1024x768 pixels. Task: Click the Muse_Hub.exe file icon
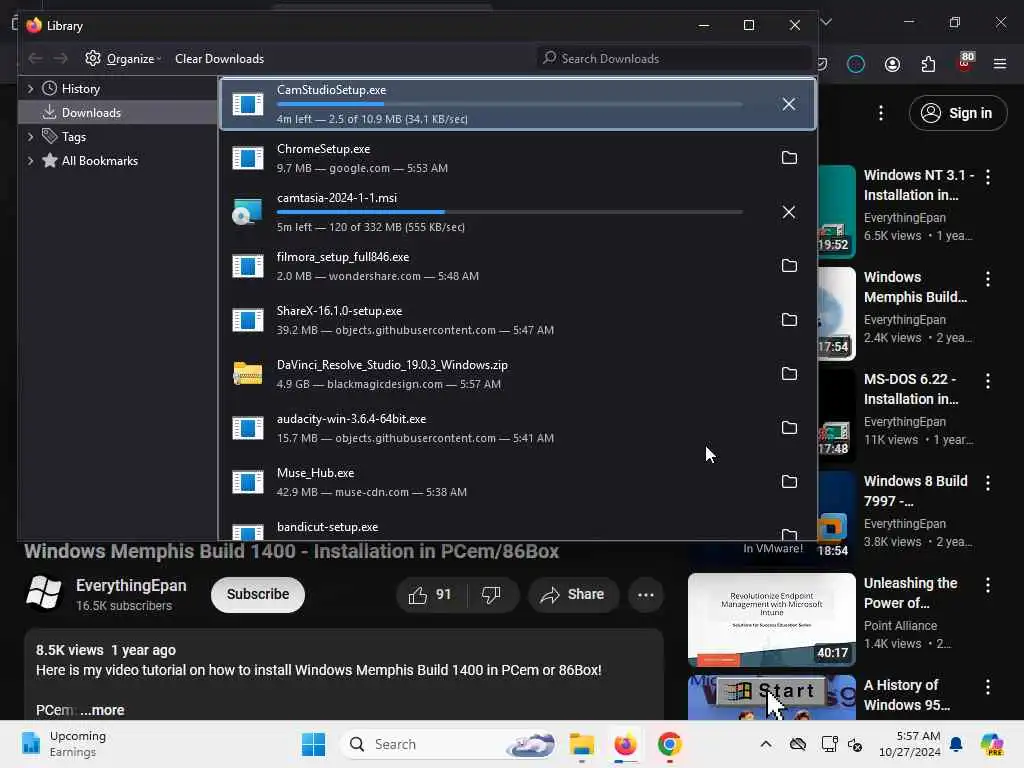[248, 481]
